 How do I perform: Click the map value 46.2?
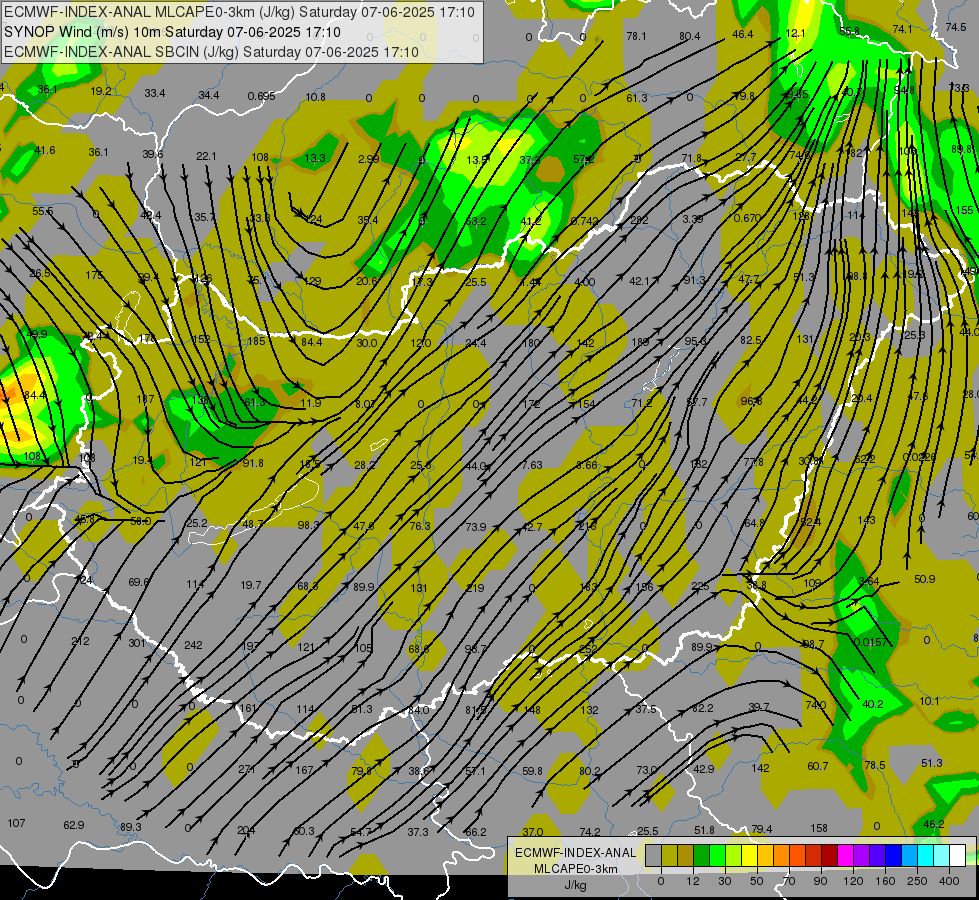pyautogui.click(x=933, y=824)
